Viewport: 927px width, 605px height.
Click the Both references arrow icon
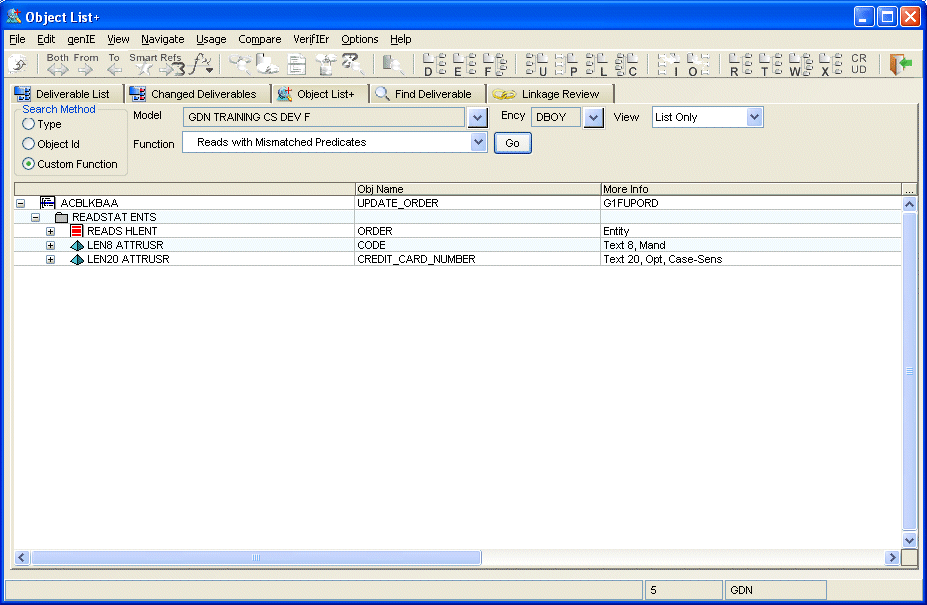tap(58, 69)
